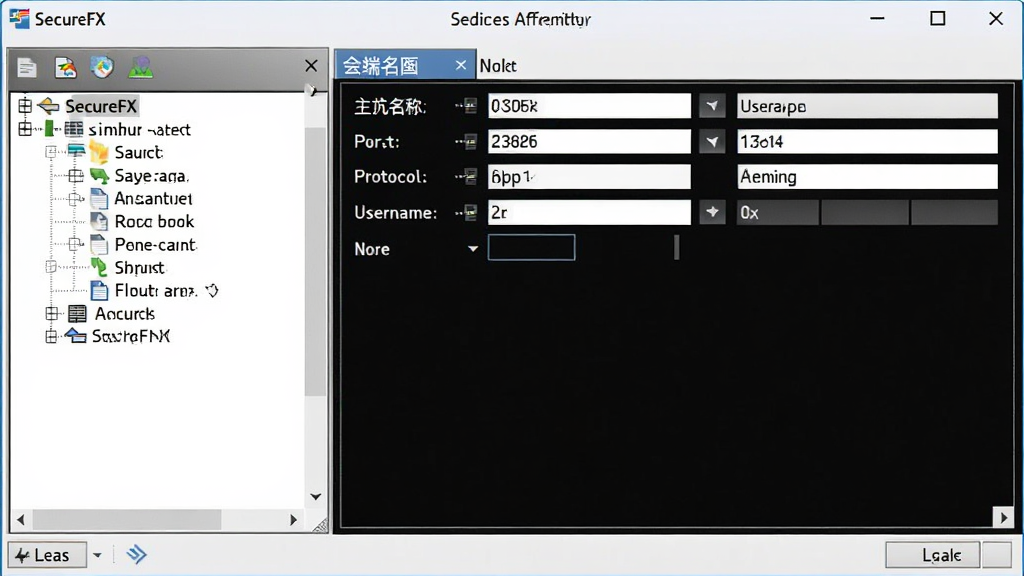
Task: Switch to the Nolet tab
Action: (x=498, y=65)
